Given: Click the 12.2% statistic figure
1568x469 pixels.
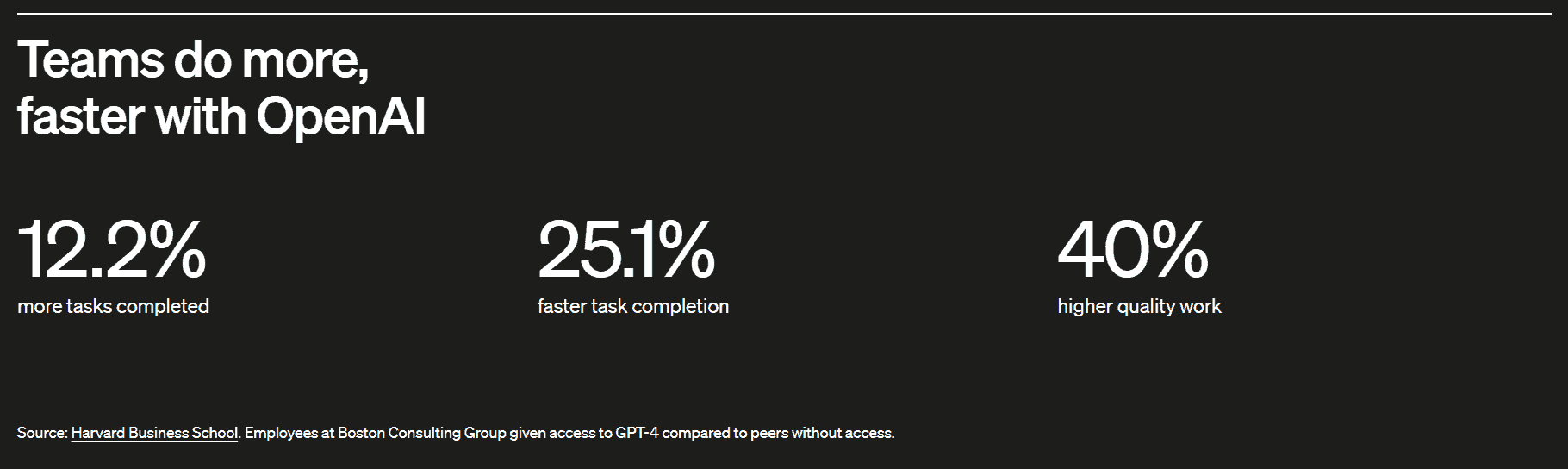Looking at the screenshot, I should [x=112, y=250].
